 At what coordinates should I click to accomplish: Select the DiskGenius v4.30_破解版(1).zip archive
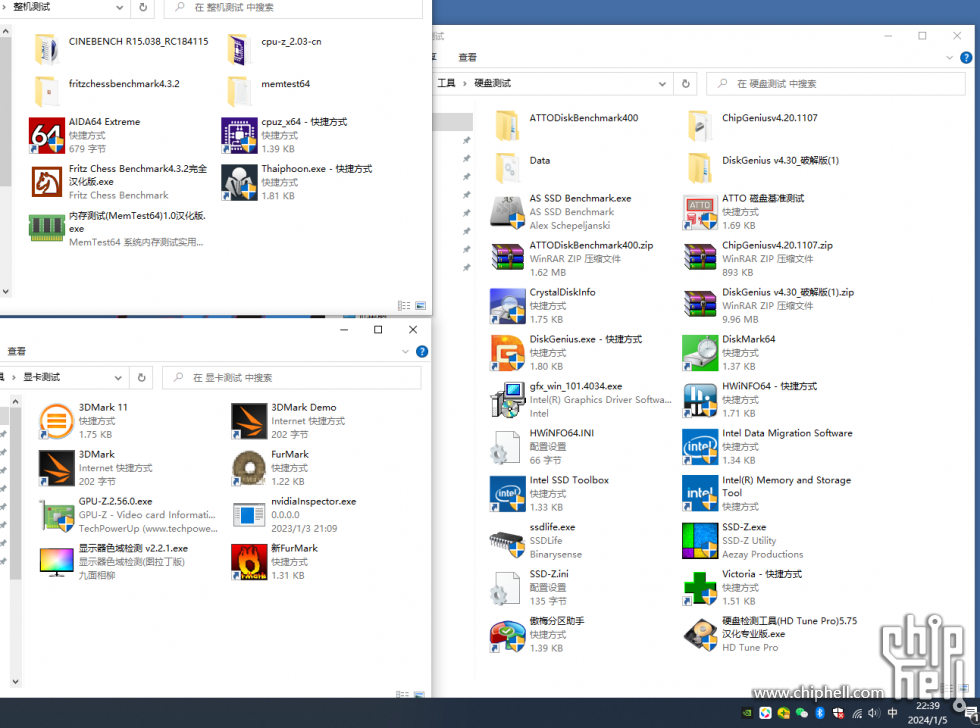700,306
